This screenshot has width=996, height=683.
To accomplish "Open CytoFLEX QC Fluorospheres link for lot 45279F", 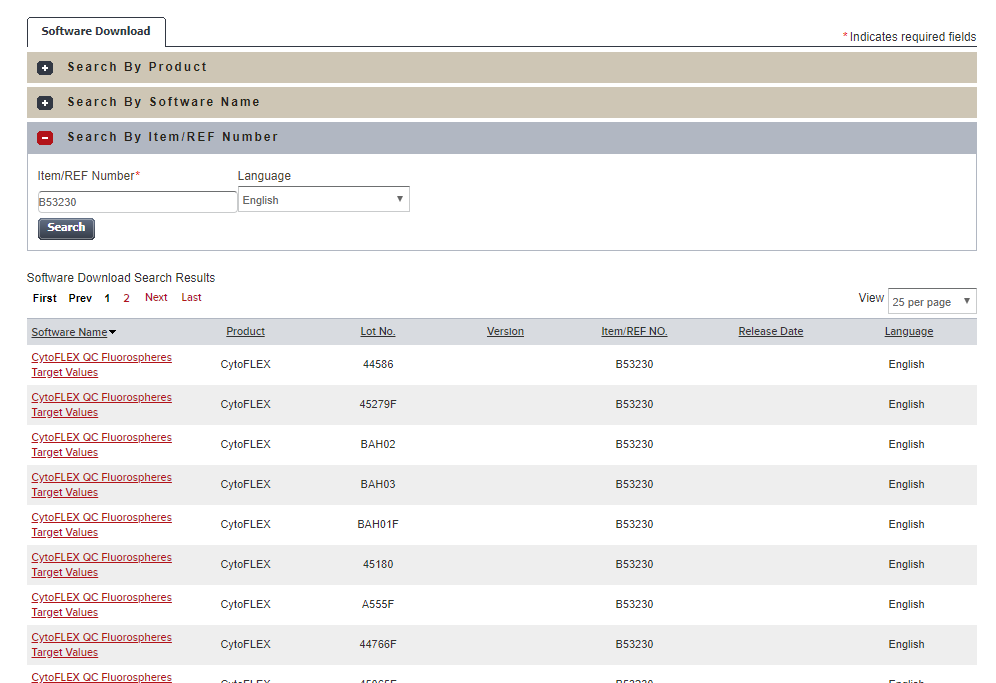I will tap(102, 405).
